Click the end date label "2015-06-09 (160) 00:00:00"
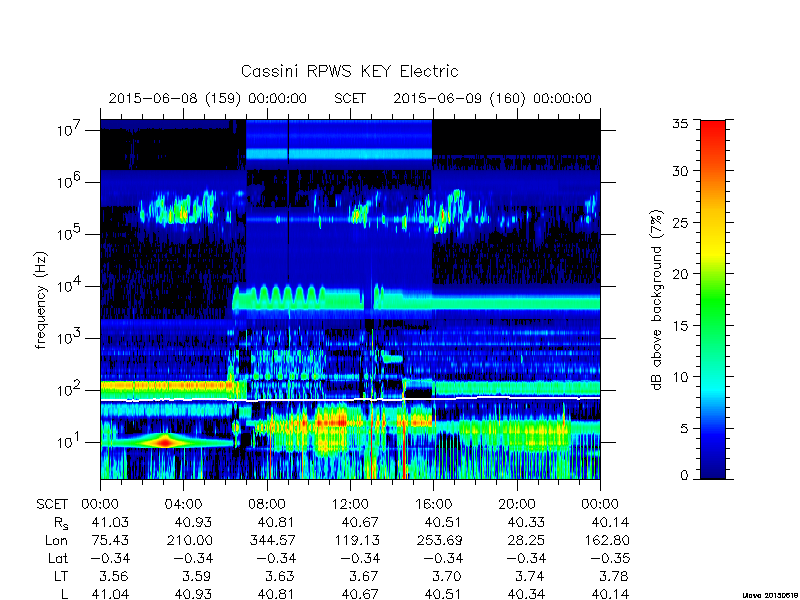 492,98
